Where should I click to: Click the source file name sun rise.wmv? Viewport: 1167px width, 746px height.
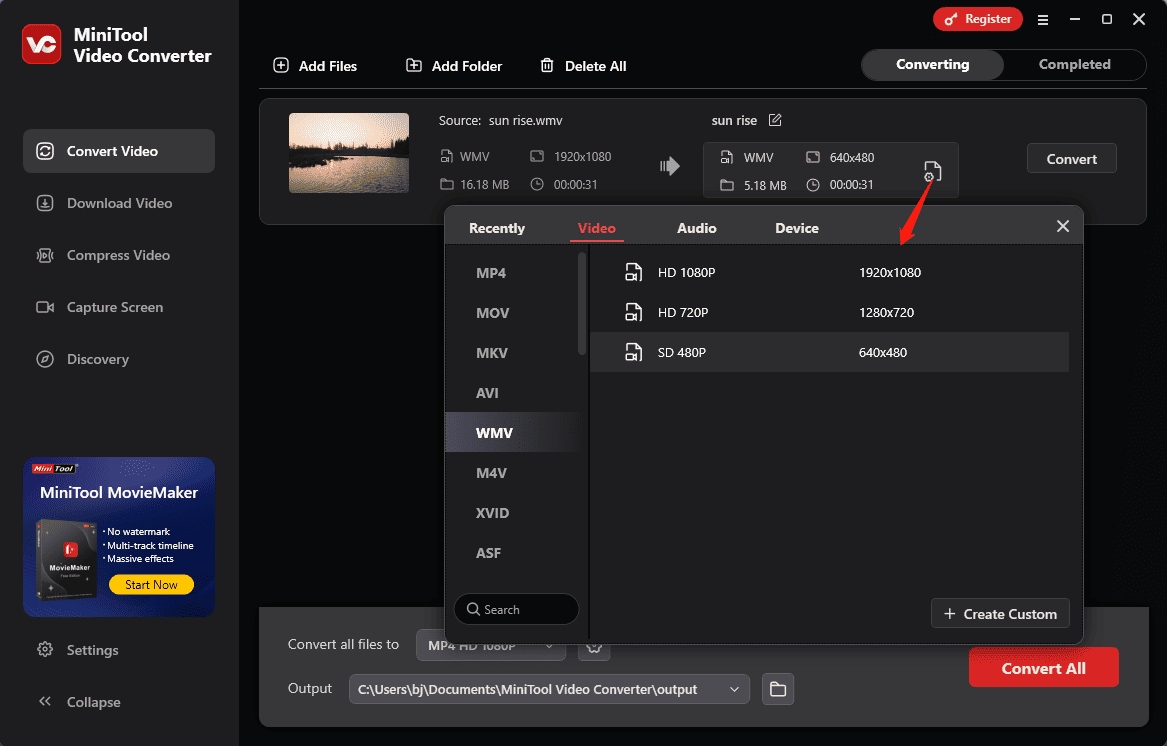pos(525,121)
